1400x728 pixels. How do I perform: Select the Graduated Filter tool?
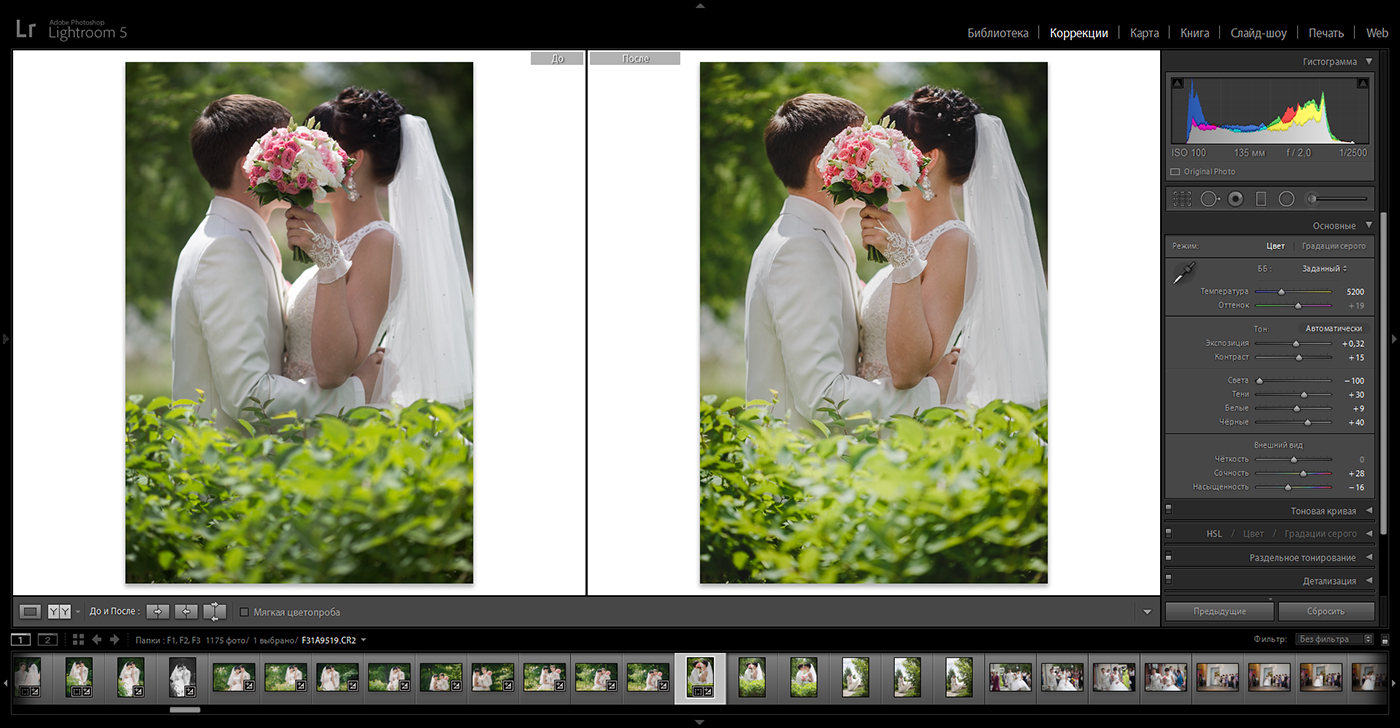pos(1261,199)
